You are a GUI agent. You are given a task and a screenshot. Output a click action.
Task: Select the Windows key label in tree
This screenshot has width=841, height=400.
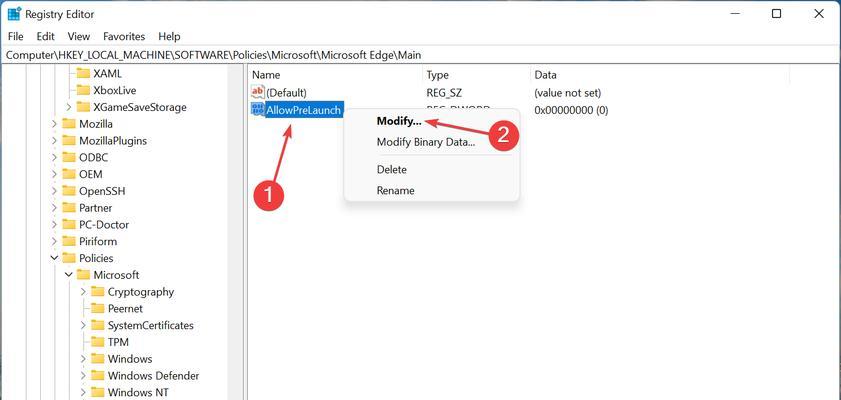coord(130,359)
